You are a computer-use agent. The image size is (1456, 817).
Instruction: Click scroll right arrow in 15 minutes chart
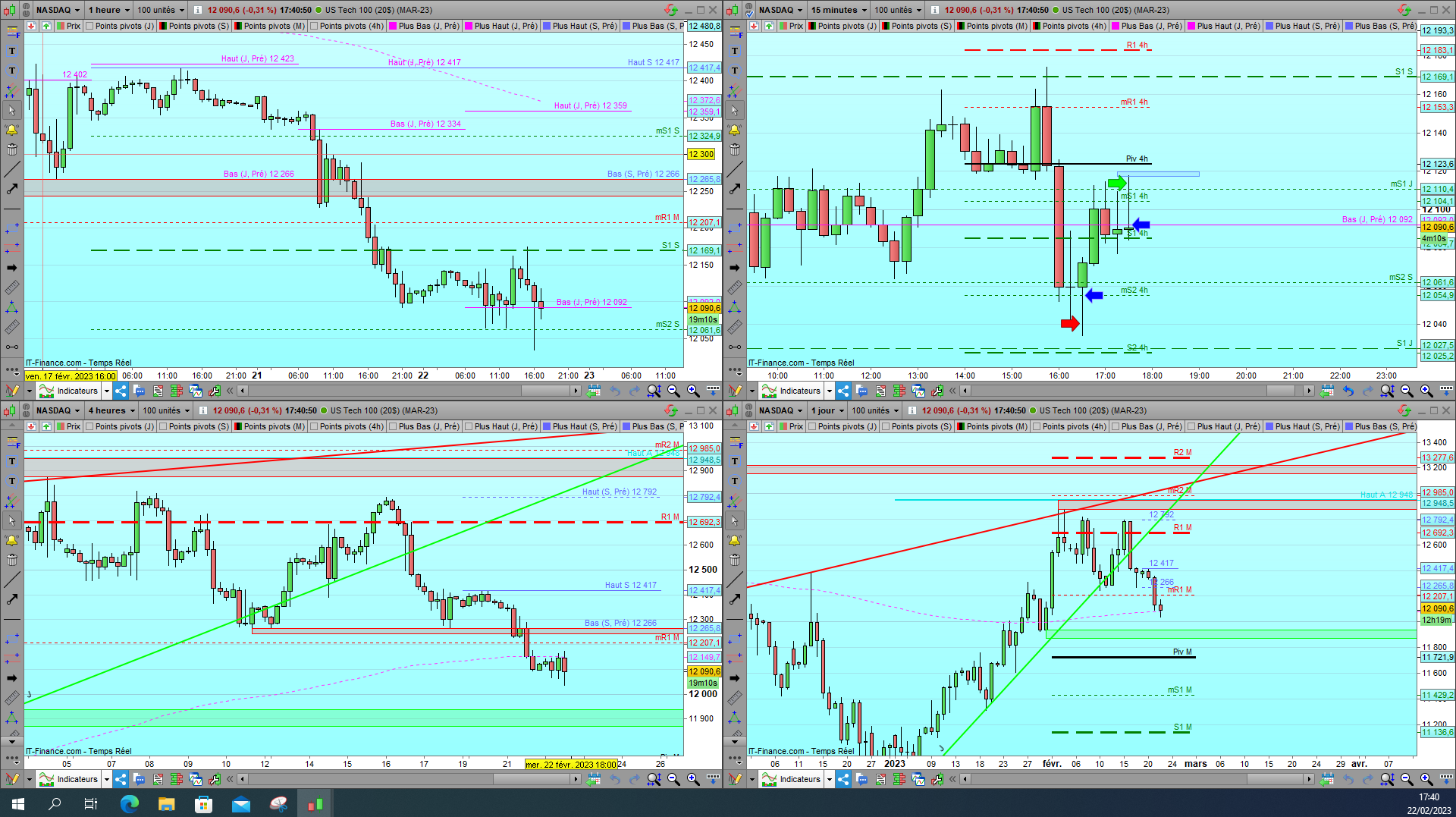tap(1309, 391)
